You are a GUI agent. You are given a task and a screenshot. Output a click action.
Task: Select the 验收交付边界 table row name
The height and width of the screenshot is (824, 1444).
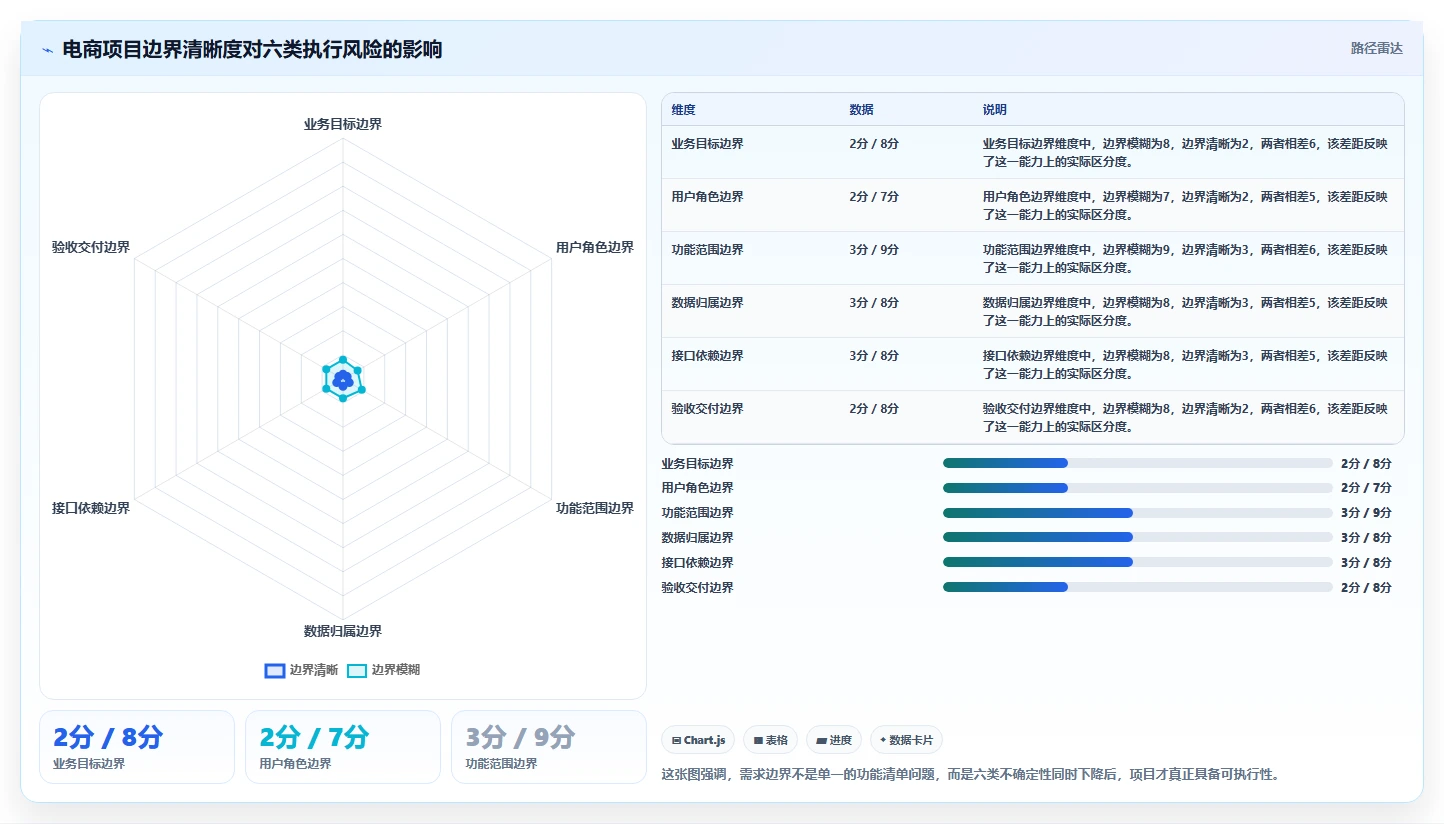[x=708, y=409]
